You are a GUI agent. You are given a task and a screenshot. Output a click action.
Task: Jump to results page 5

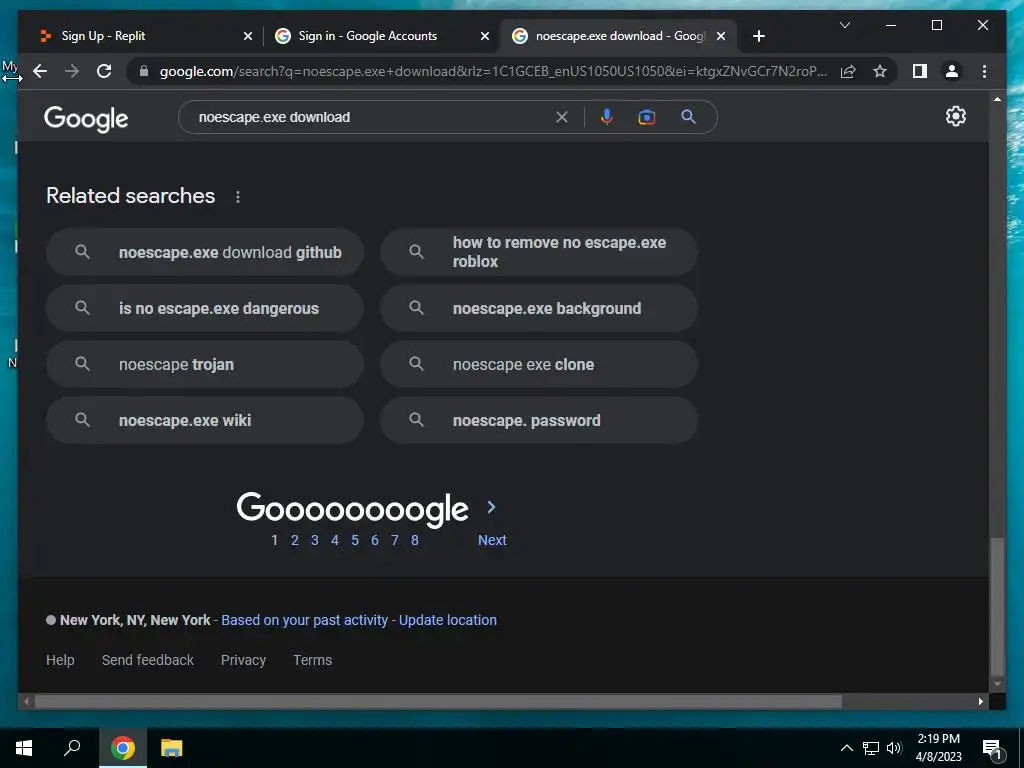(355, 540)
